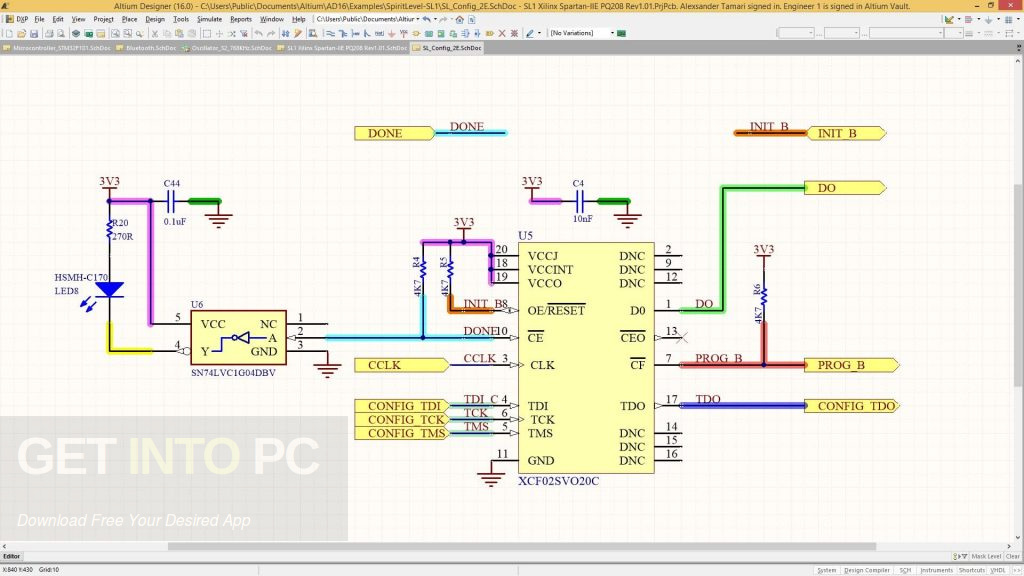
Task: Click the Open document folder icon
Action: tap(22, 33)
